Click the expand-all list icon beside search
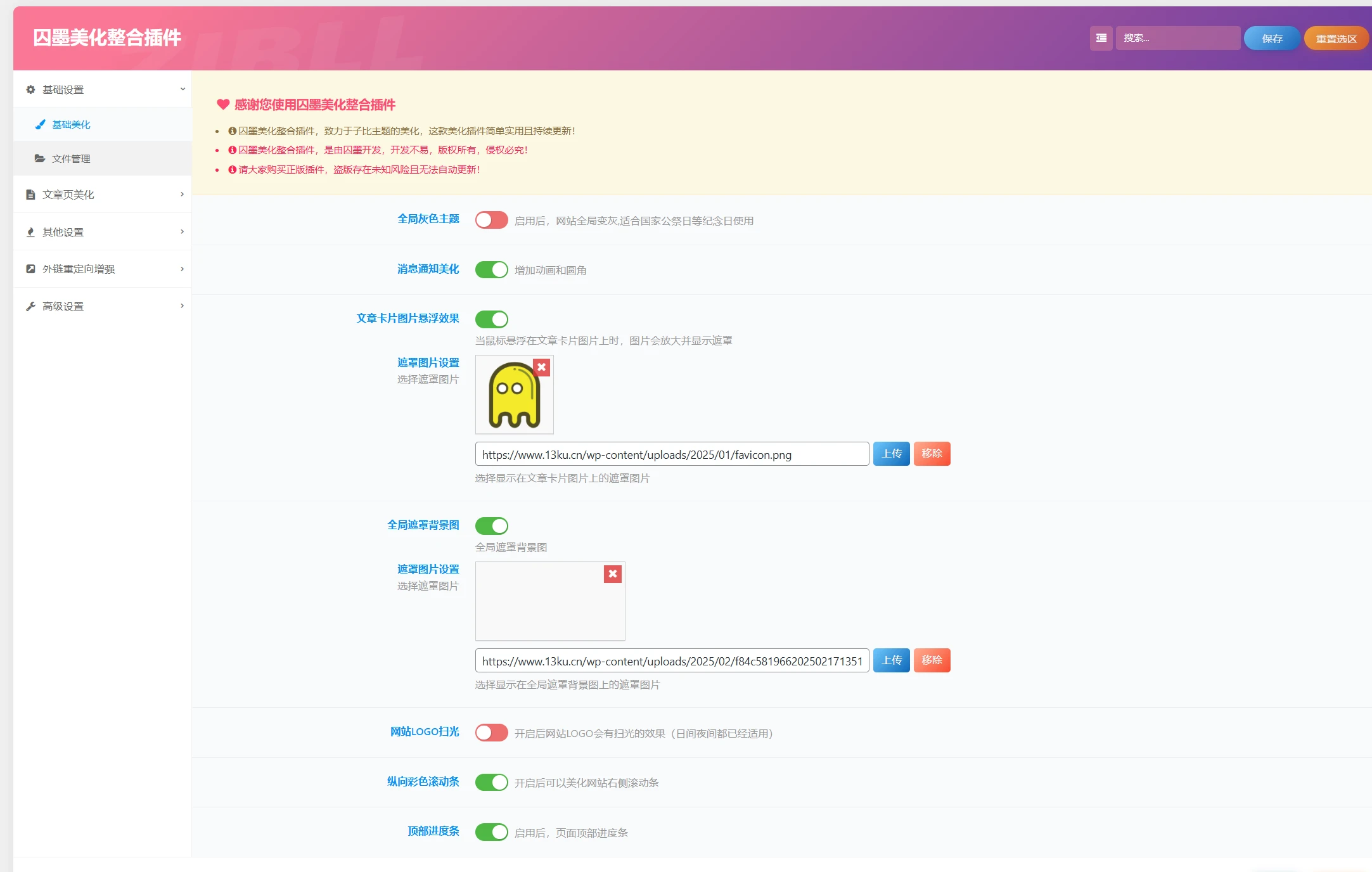 pyautogui.click(x=1101, y=38)
